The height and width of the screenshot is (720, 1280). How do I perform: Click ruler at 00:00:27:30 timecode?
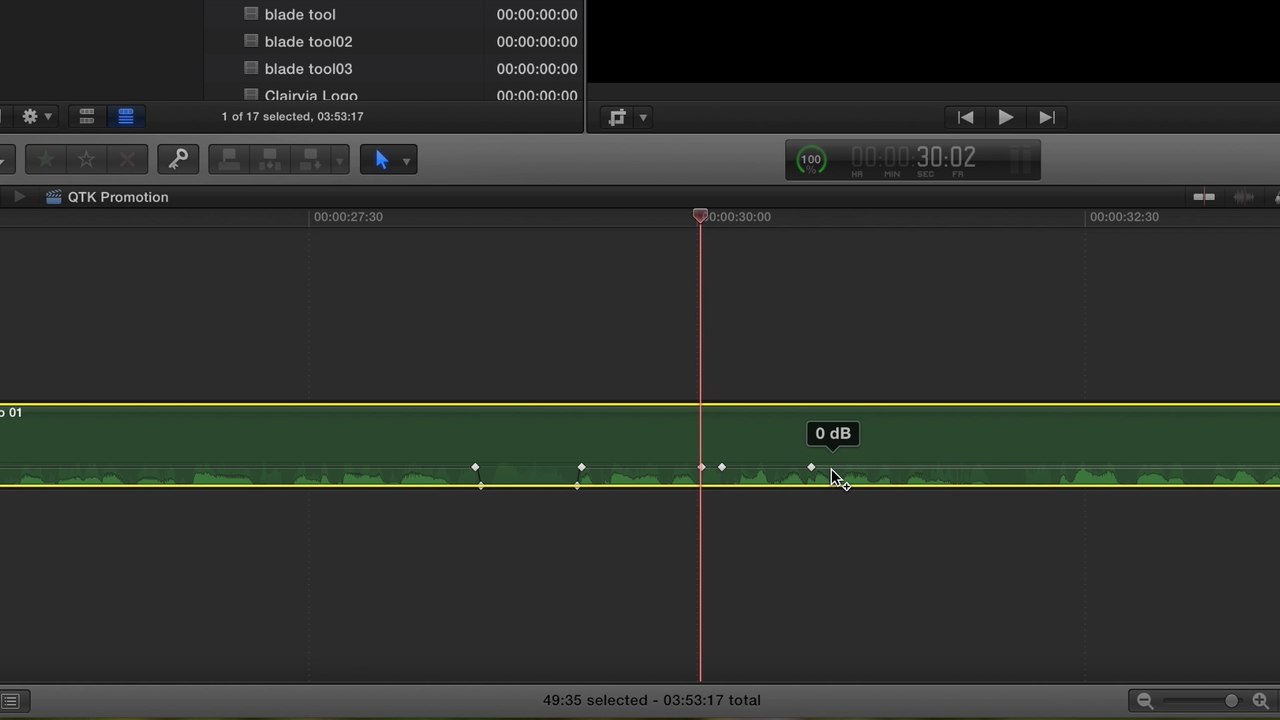pos(348,216)
